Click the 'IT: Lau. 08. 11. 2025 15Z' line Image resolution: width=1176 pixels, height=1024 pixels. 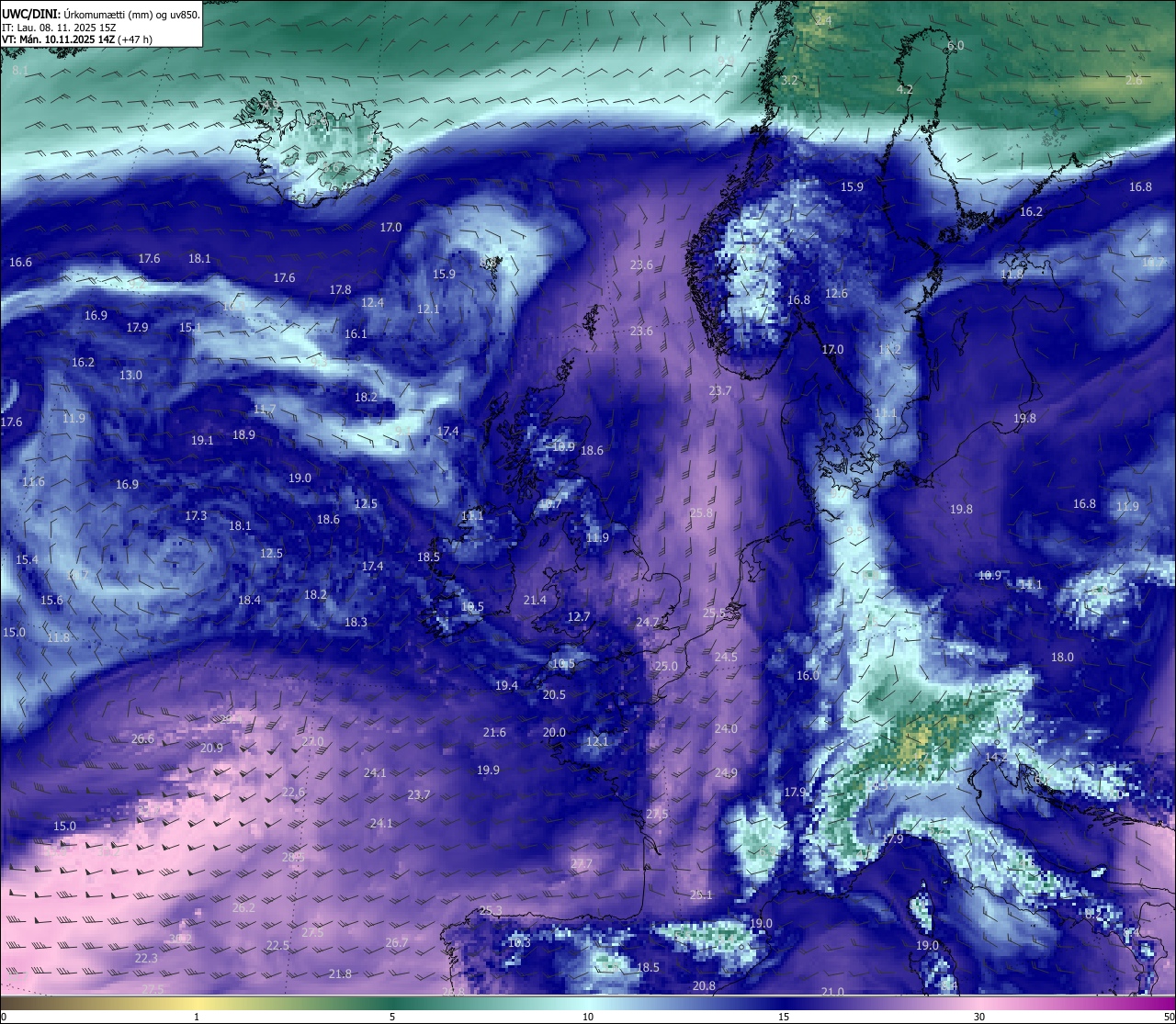(59, 28)
